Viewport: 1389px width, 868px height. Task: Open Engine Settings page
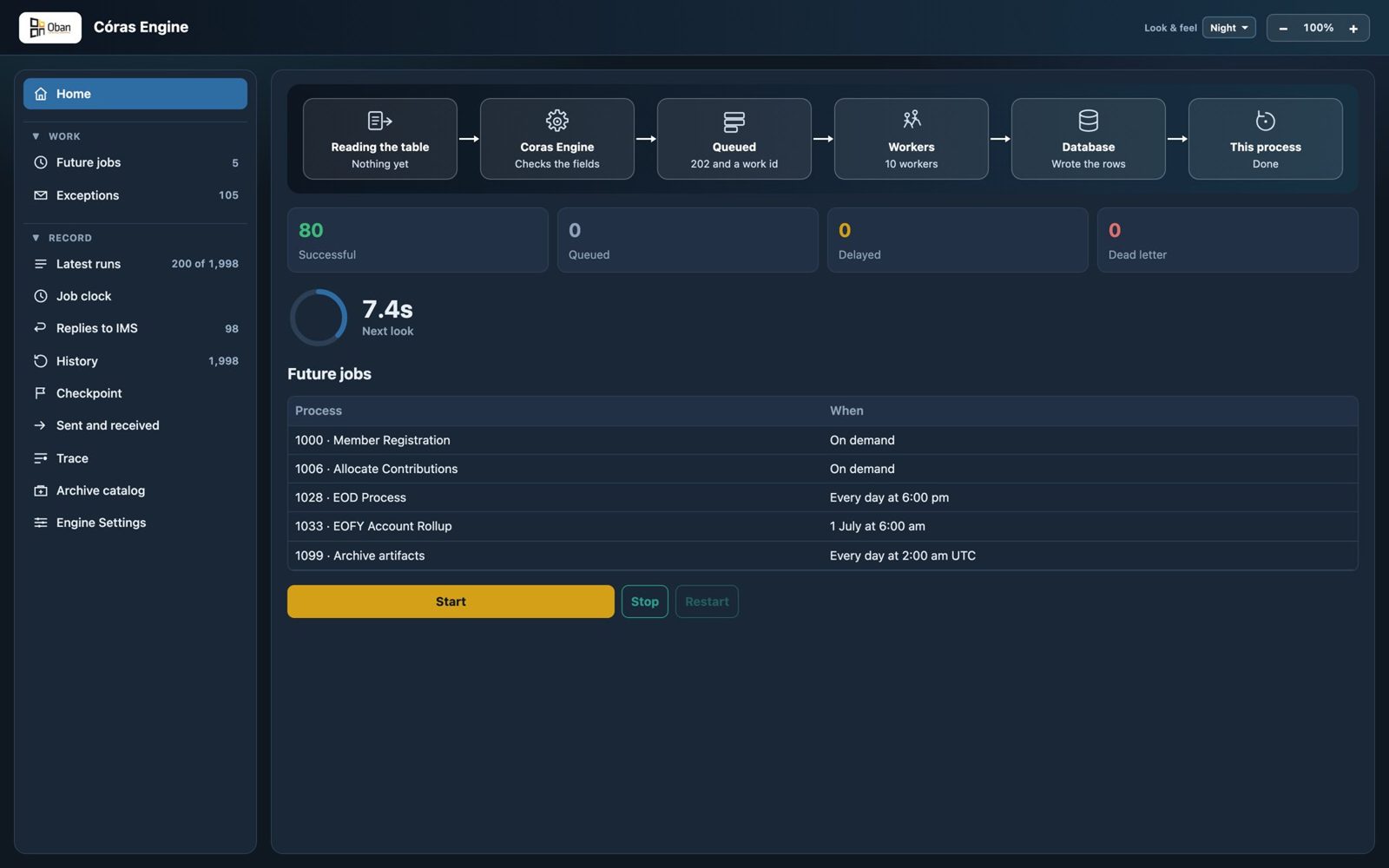[x=135, y=523]
